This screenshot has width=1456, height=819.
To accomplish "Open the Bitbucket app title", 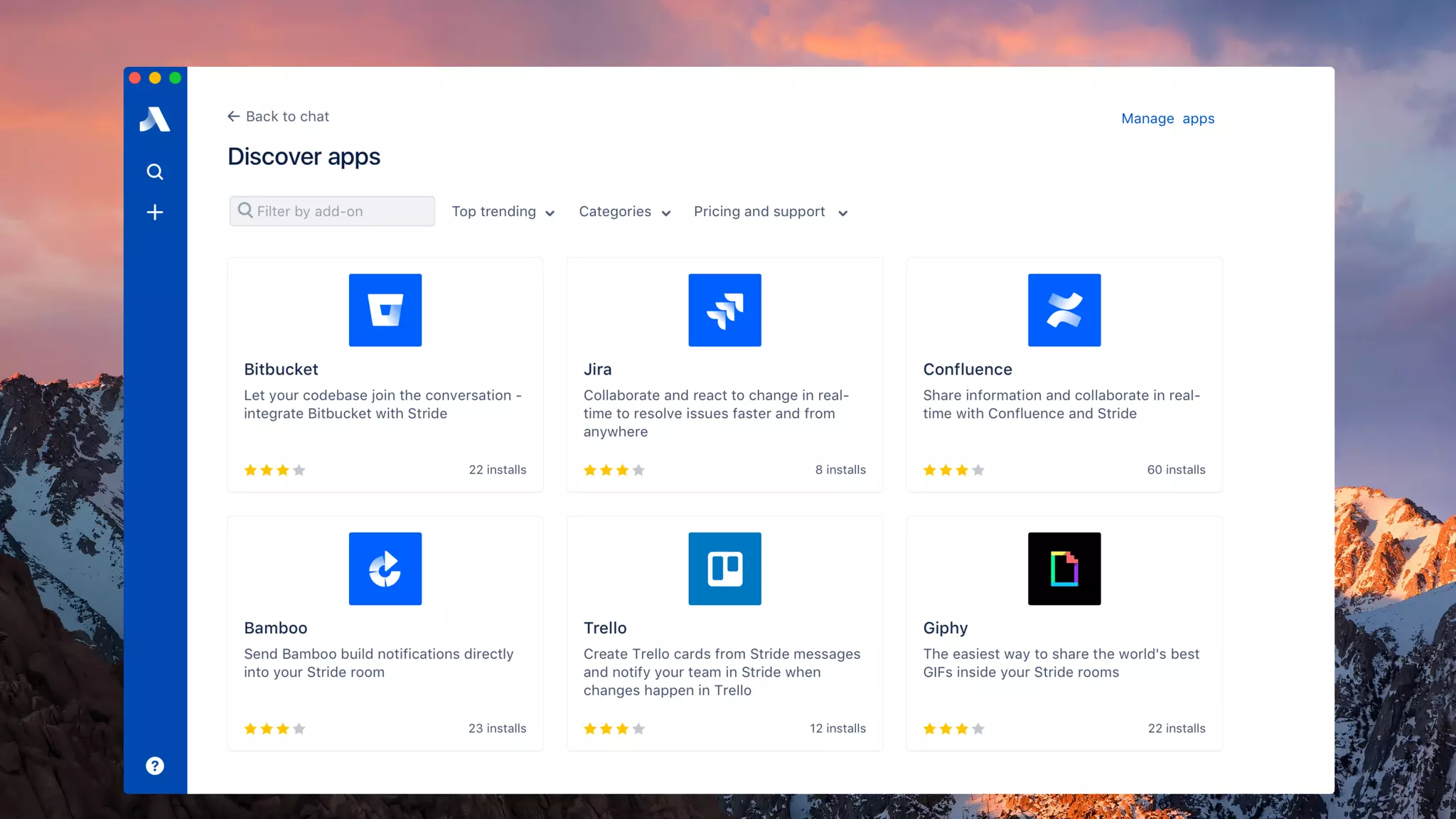I will (281, 369).
